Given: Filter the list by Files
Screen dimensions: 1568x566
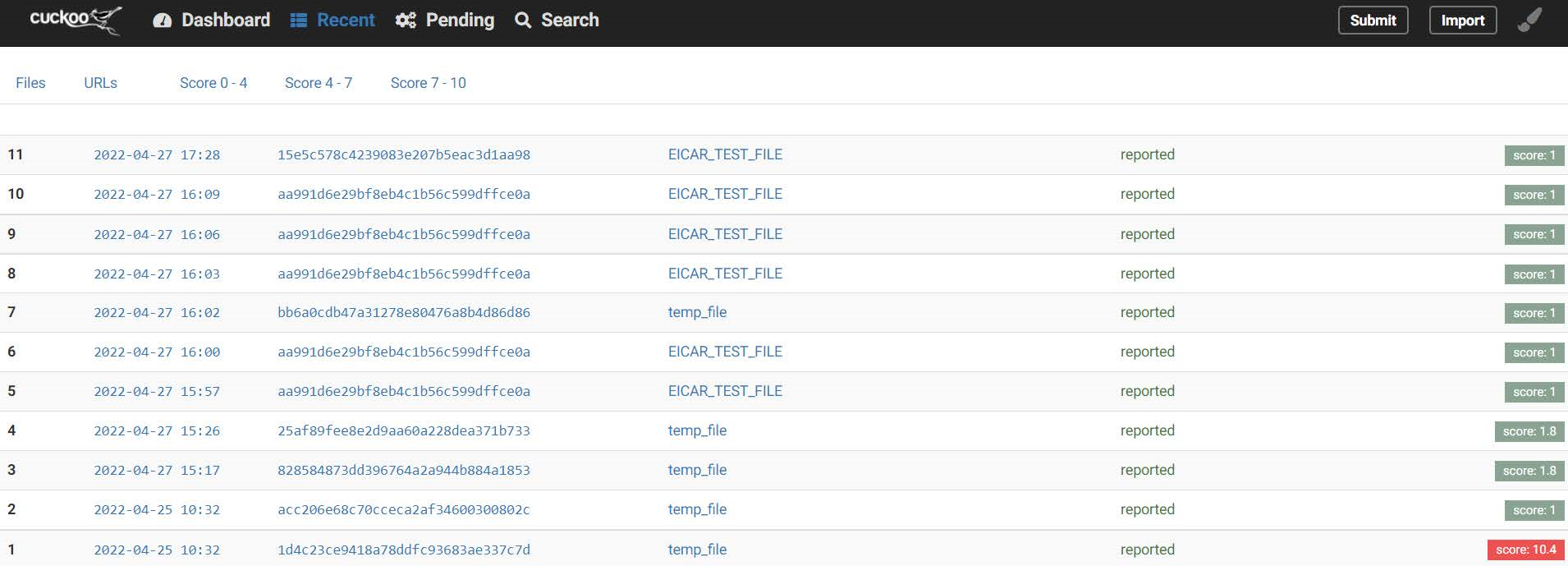Looking at the screenshot, I should pos(30,83).
